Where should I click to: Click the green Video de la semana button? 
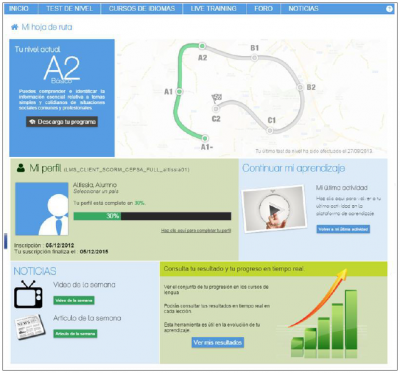coord(74,300)
